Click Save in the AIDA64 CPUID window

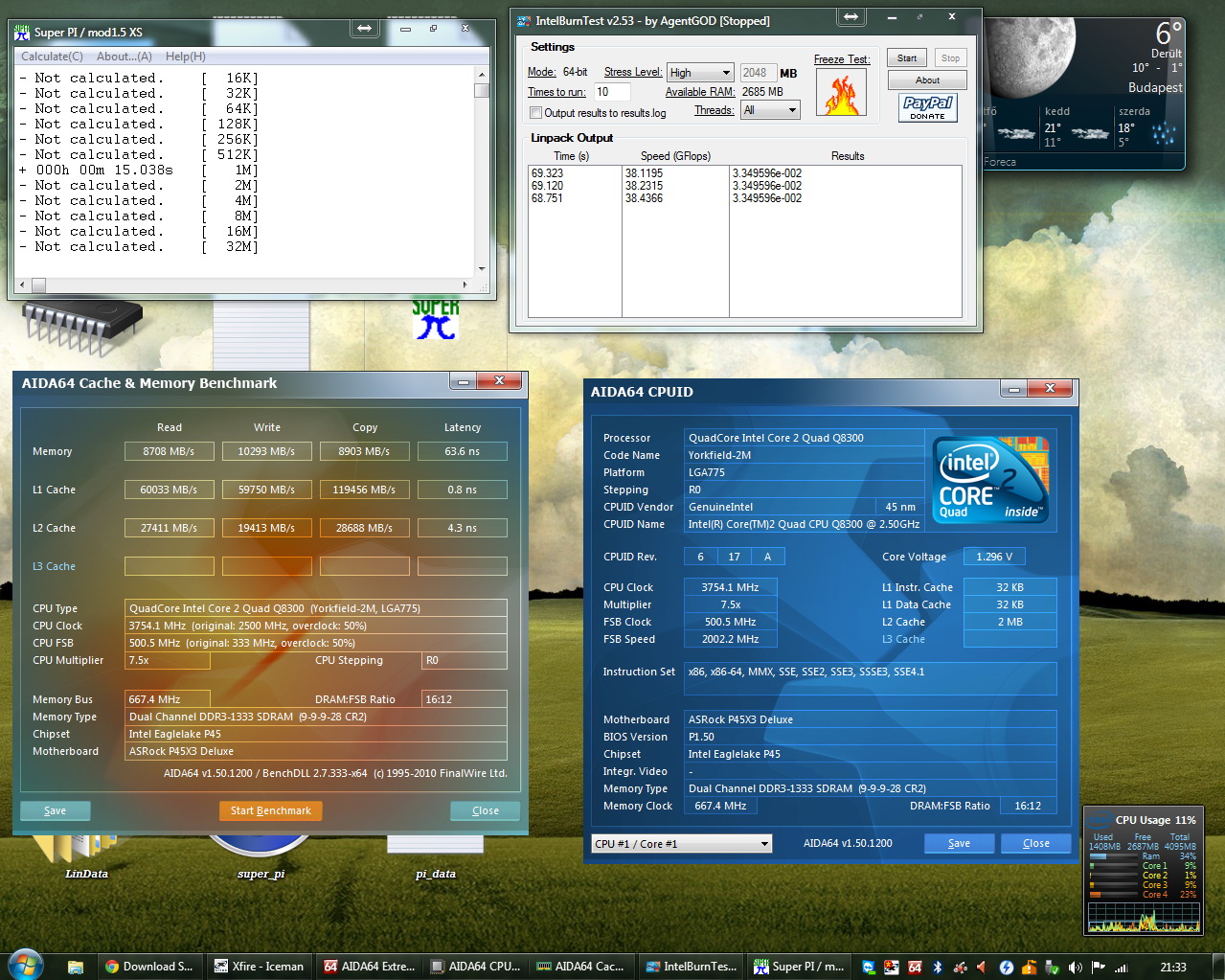pyautogui.click(x=959, y=843)
